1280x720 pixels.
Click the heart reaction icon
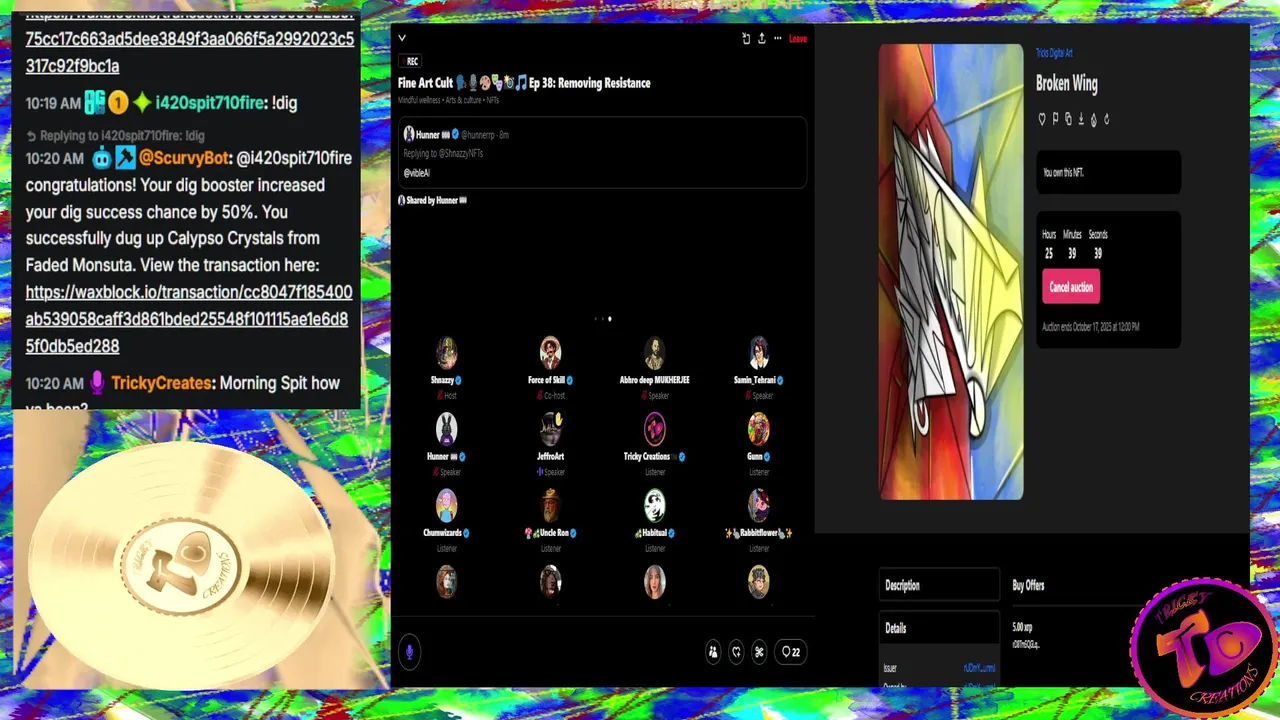pos(736,652)
